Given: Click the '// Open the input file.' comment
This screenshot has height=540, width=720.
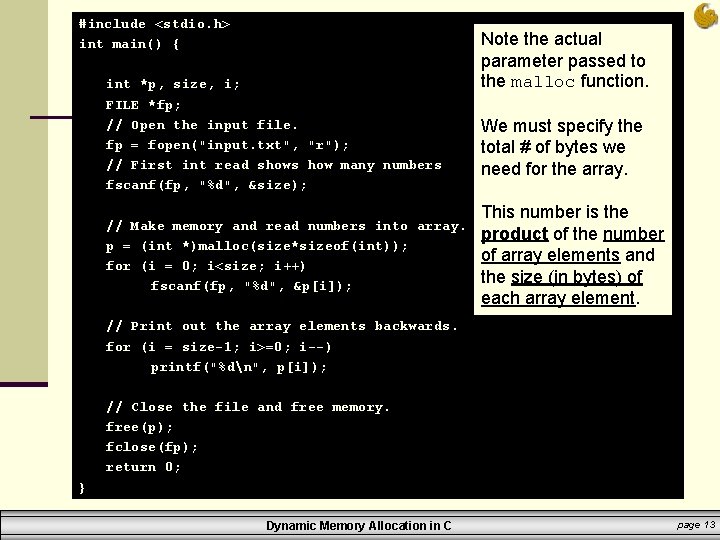Looking at the screenshot, I should coord(202,125).
